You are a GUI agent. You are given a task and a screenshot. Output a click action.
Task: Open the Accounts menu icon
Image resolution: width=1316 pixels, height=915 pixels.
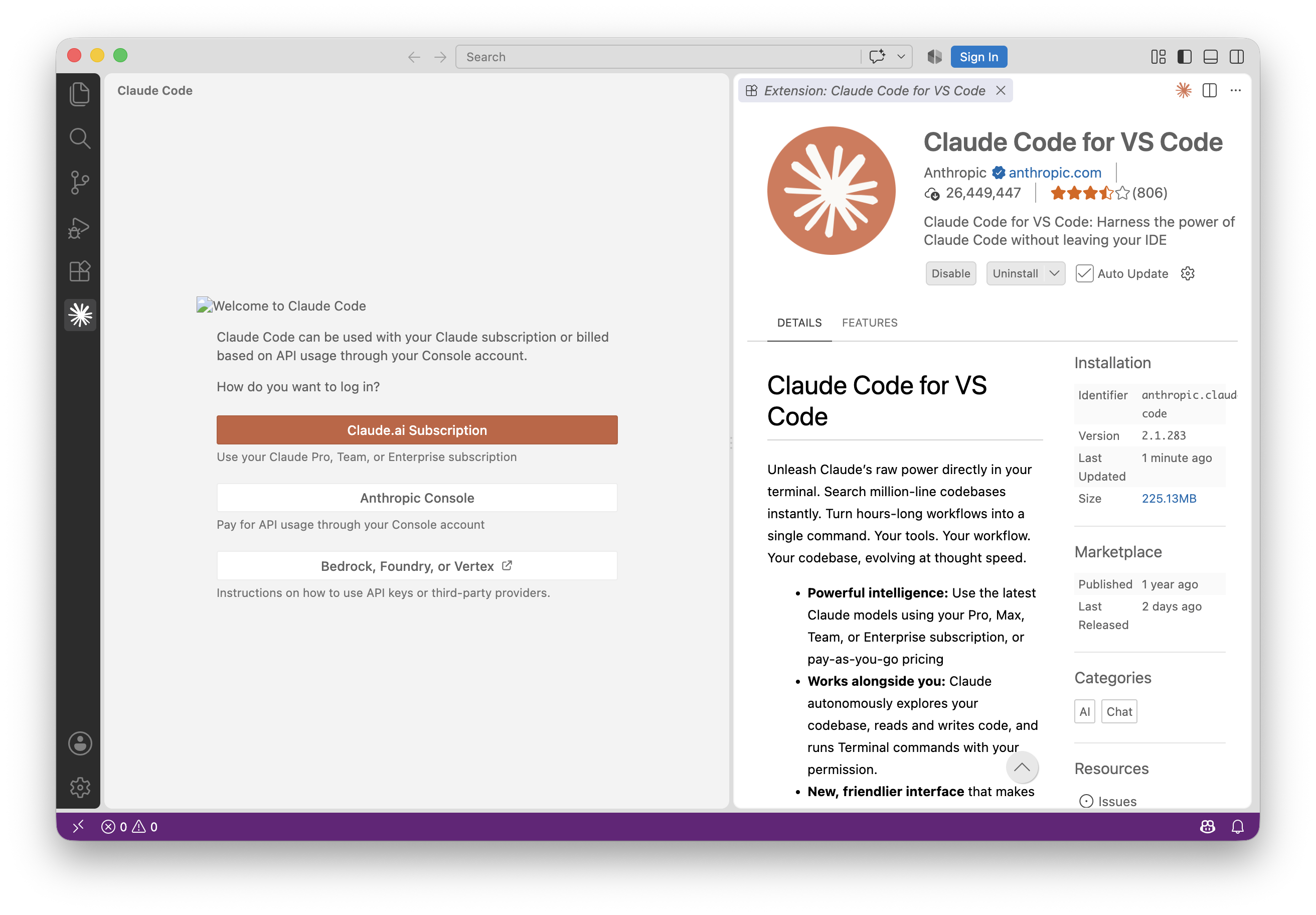pyautogui.click(x=80, y=743)
